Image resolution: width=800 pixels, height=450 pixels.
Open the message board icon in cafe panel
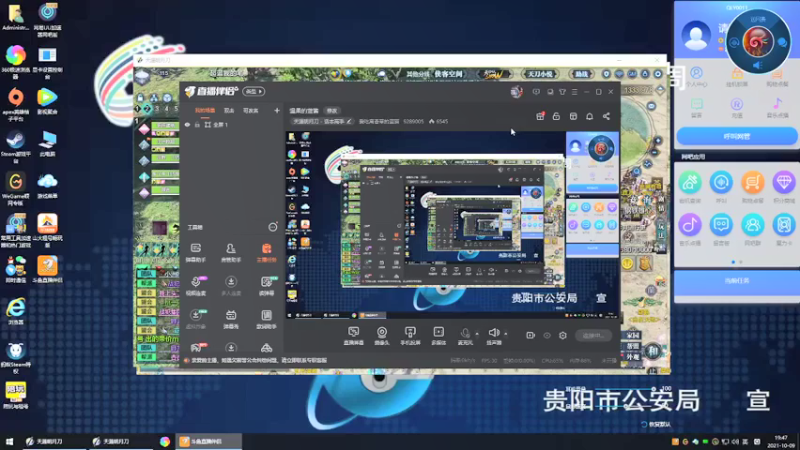tap(696, 108)
